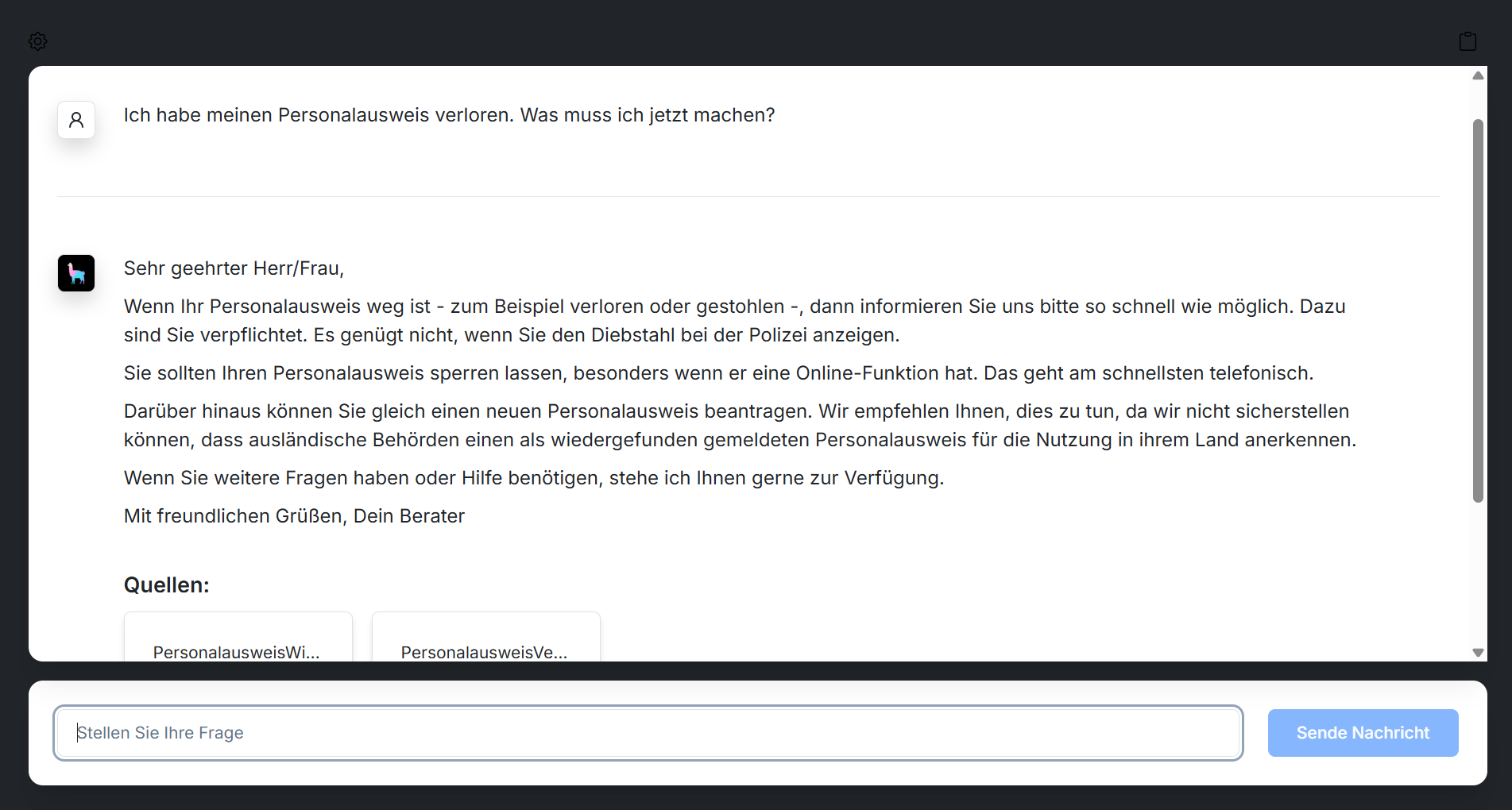This screenshot has width=1512, height=810.
Task: Grab the chat scrollbar thumb
Action: coord(1478,310)
